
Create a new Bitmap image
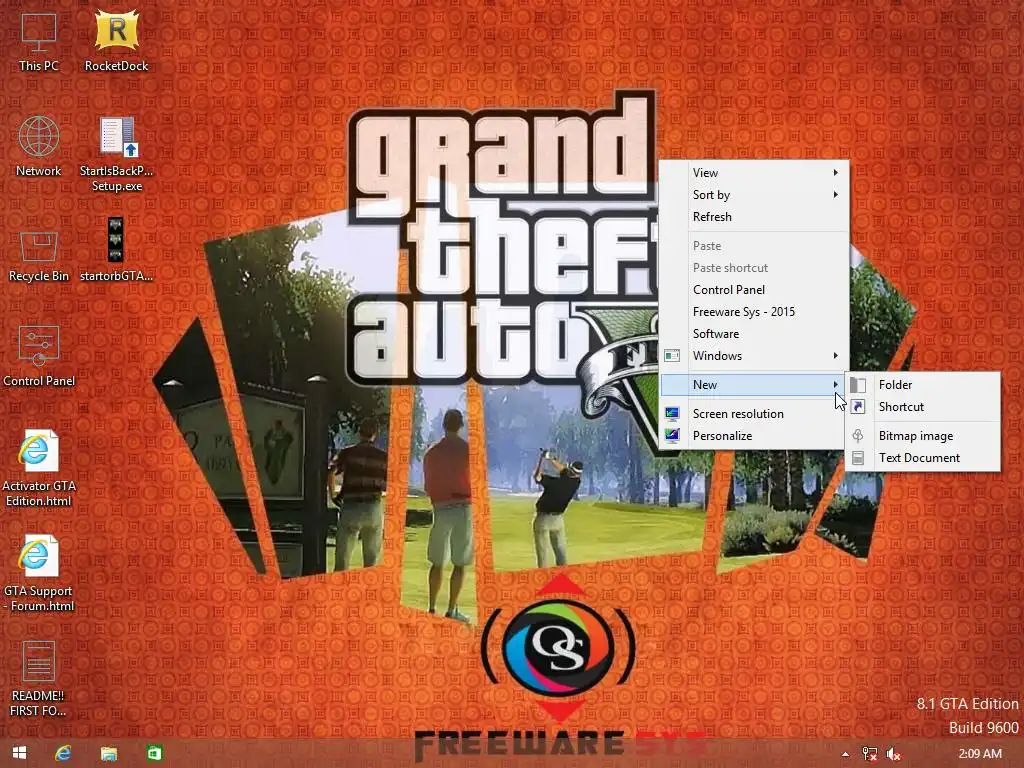pyautogui.click(x=923, y=436)
